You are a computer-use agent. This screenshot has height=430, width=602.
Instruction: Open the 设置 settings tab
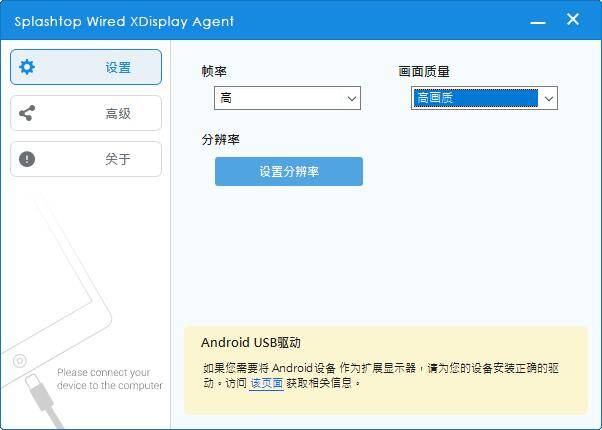(x=86, y=67)
